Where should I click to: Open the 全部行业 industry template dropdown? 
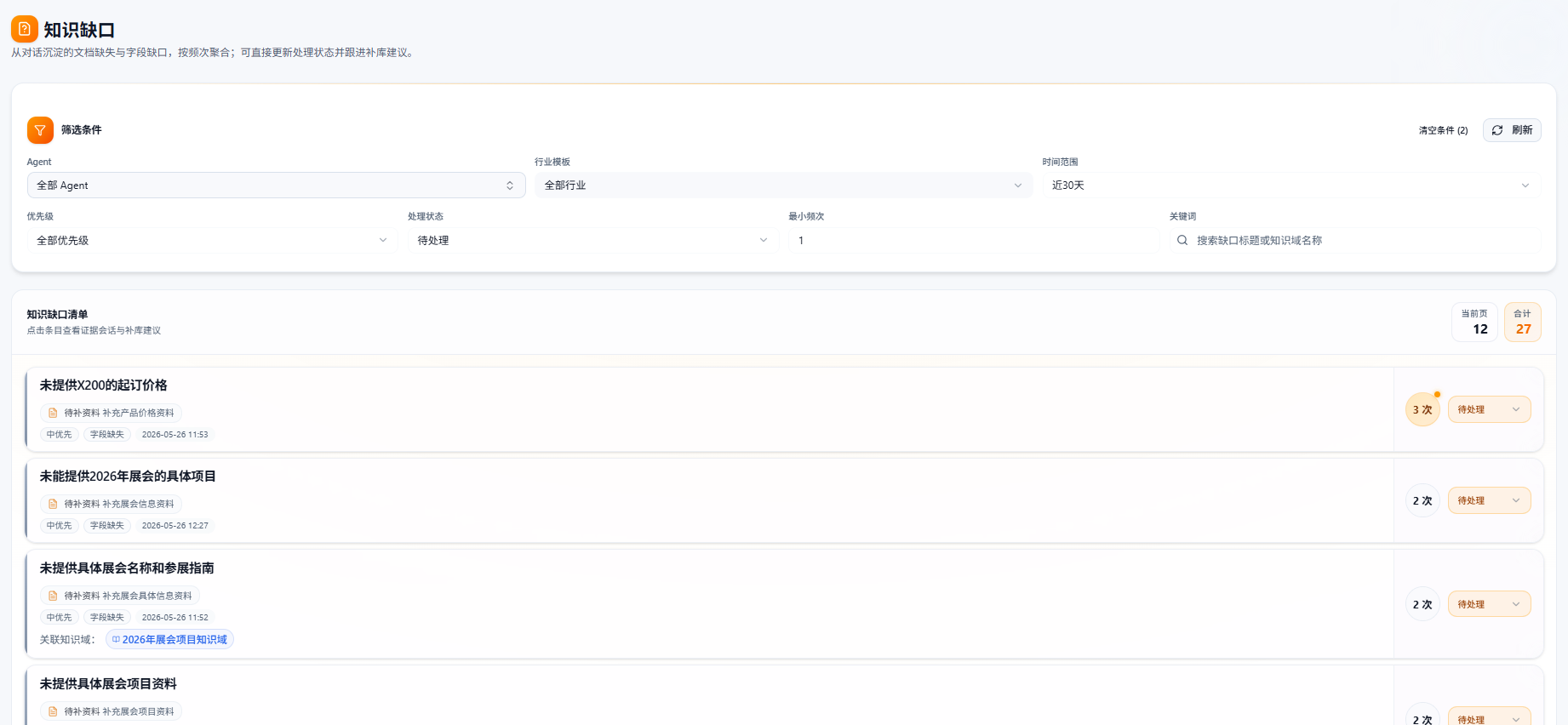(784, 185)
